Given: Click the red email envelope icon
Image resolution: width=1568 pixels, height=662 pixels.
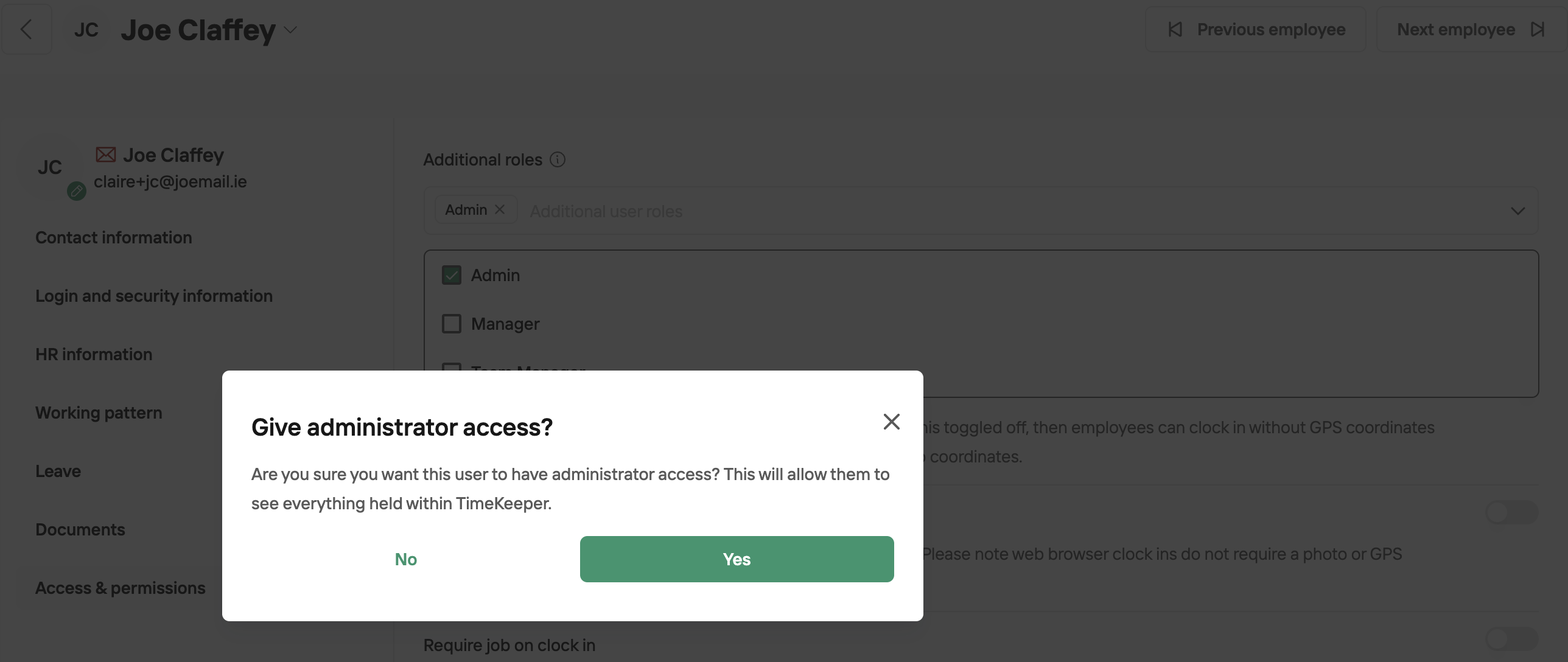Looking at the screenshot, I should point(105,155).
